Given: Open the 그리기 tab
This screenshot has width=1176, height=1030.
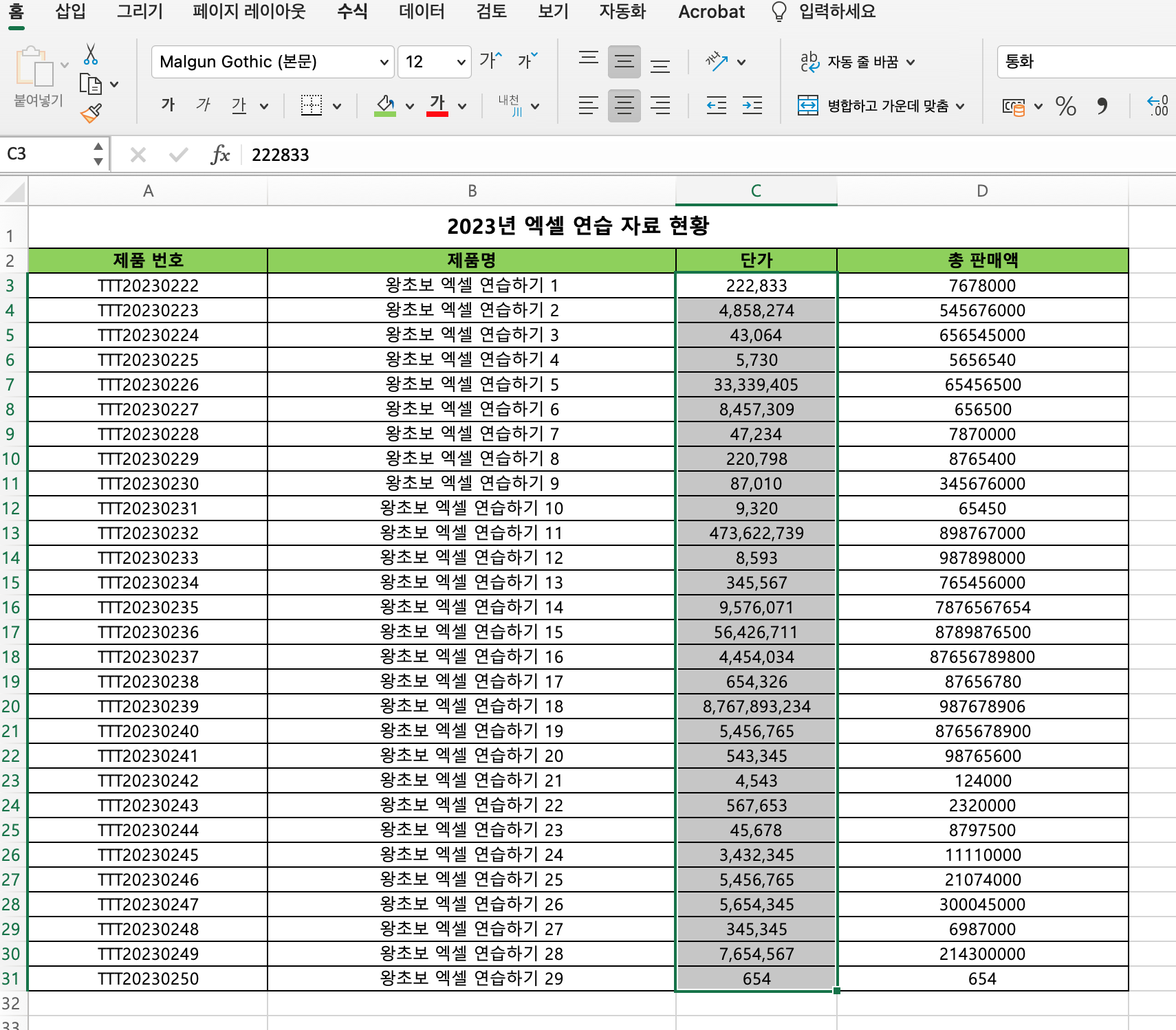Looking at the screenshot, I should pos(140,12).
